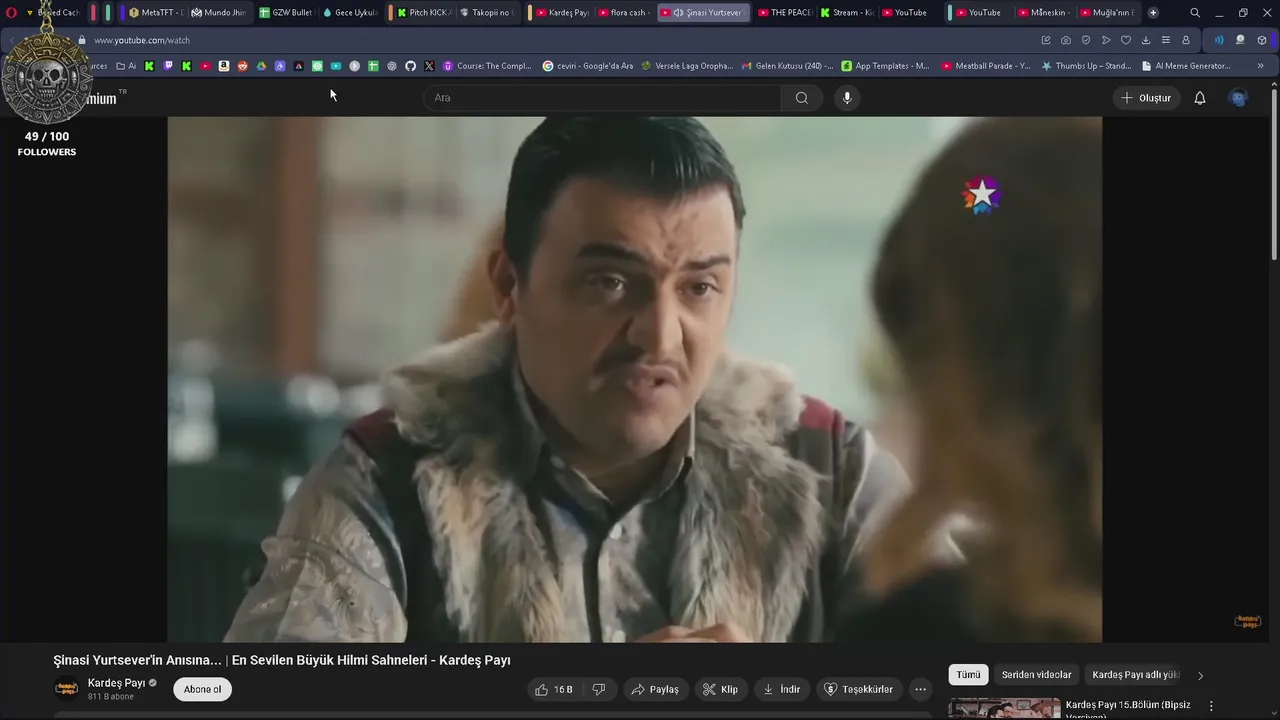Click the send/play arrow icon in address bar
This screenshot has width=1280, height=720.
tap(1106, 40)
